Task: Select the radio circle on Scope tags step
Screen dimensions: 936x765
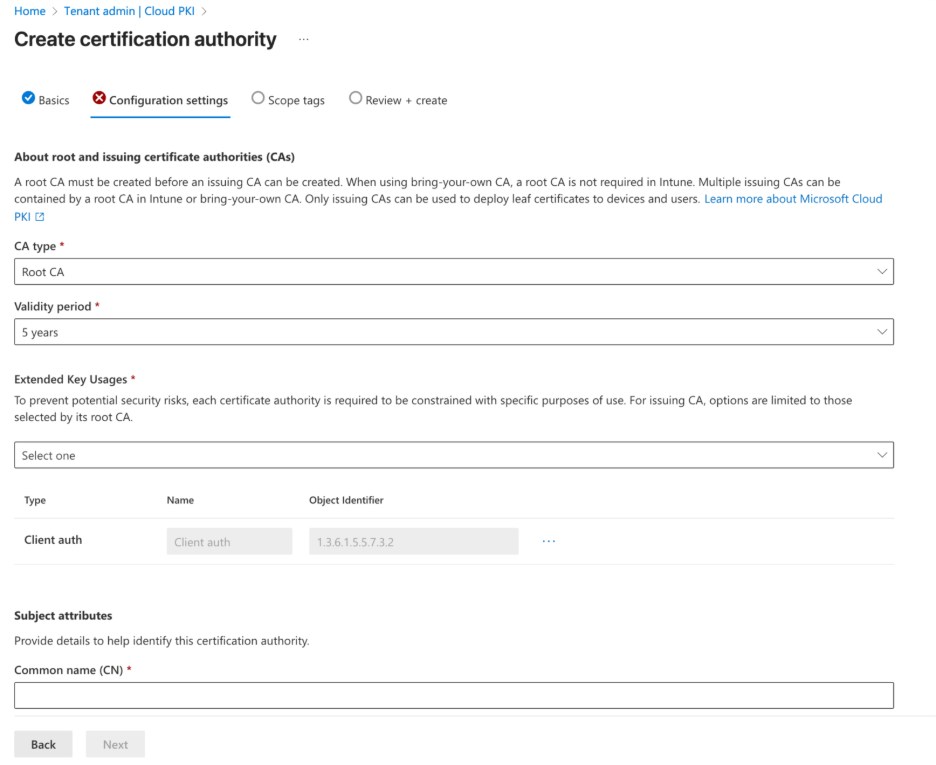Action: click(x=258, y=98)
